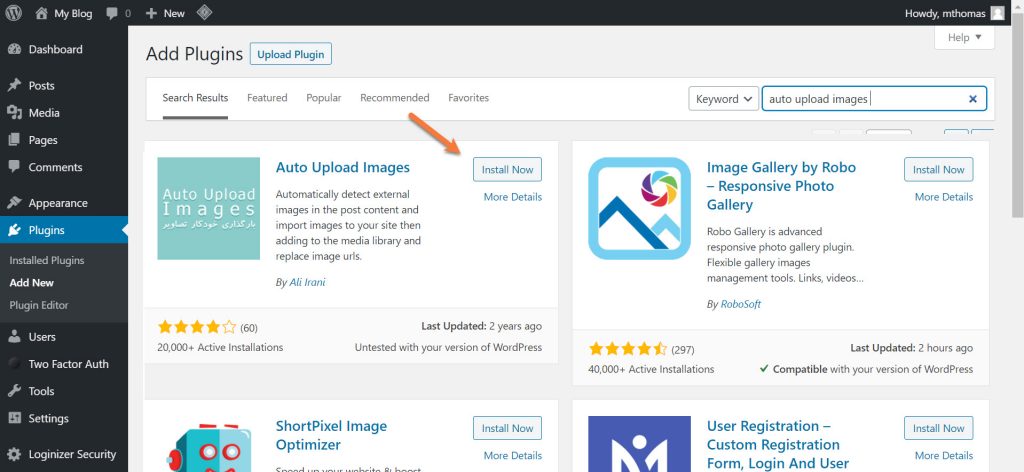Open More Details for Image Gallery by Robo
Viewport: 1024px width, 472px height.
click(x=943, y=197)
